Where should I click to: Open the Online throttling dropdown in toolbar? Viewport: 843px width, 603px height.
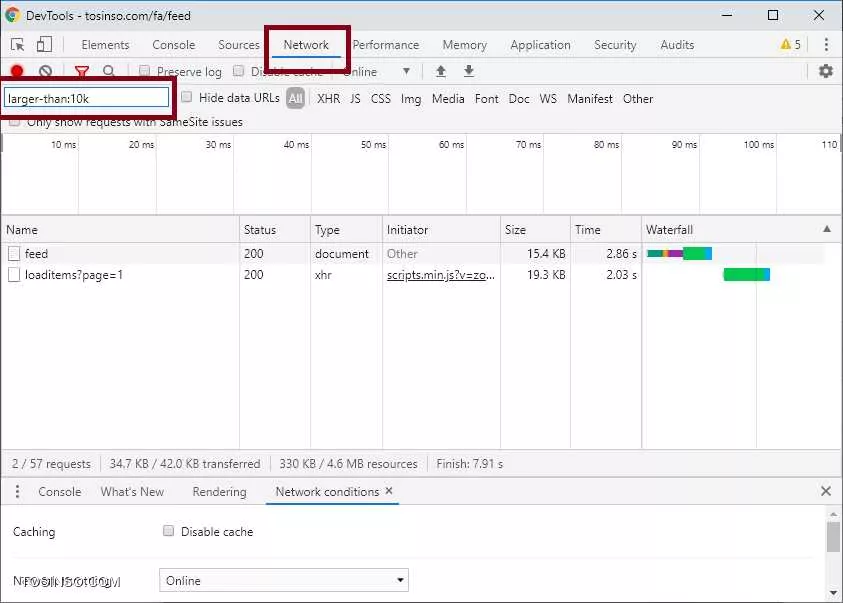(378, 72)
